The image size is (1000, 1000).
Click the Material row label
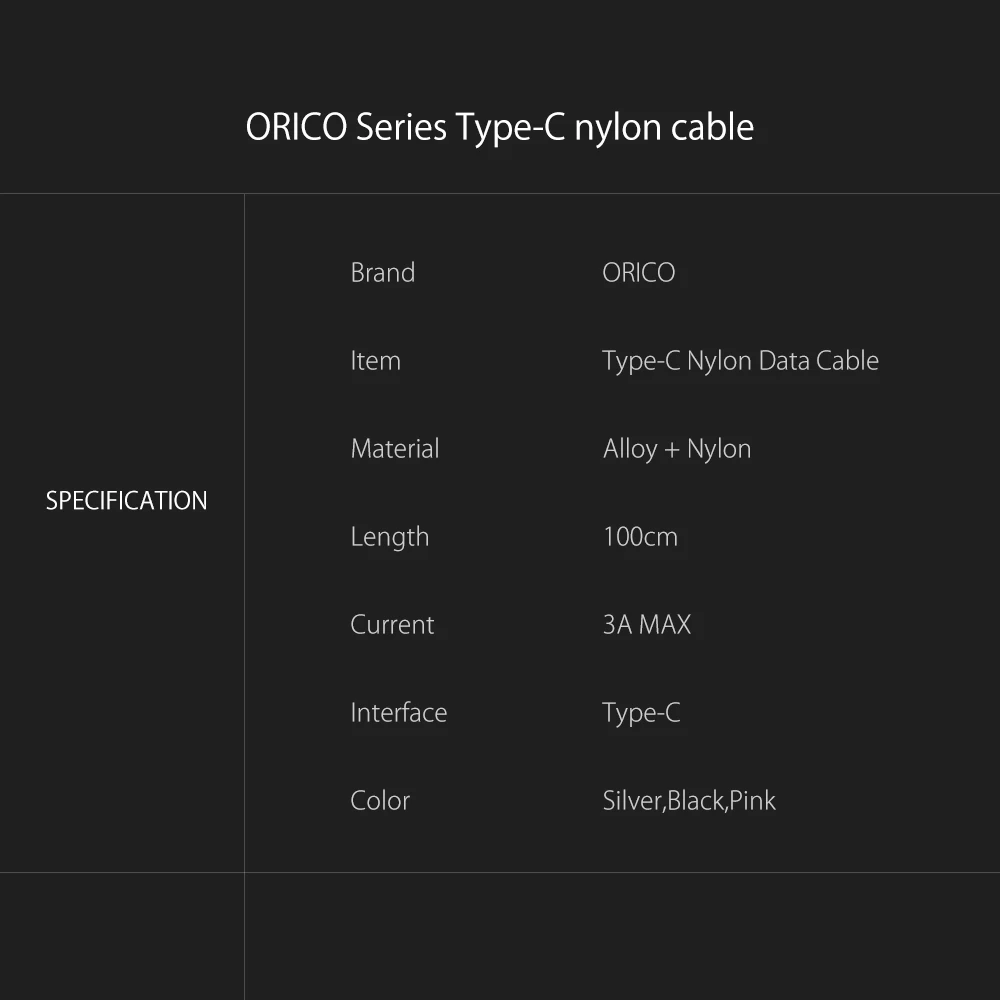pos(394,449)
